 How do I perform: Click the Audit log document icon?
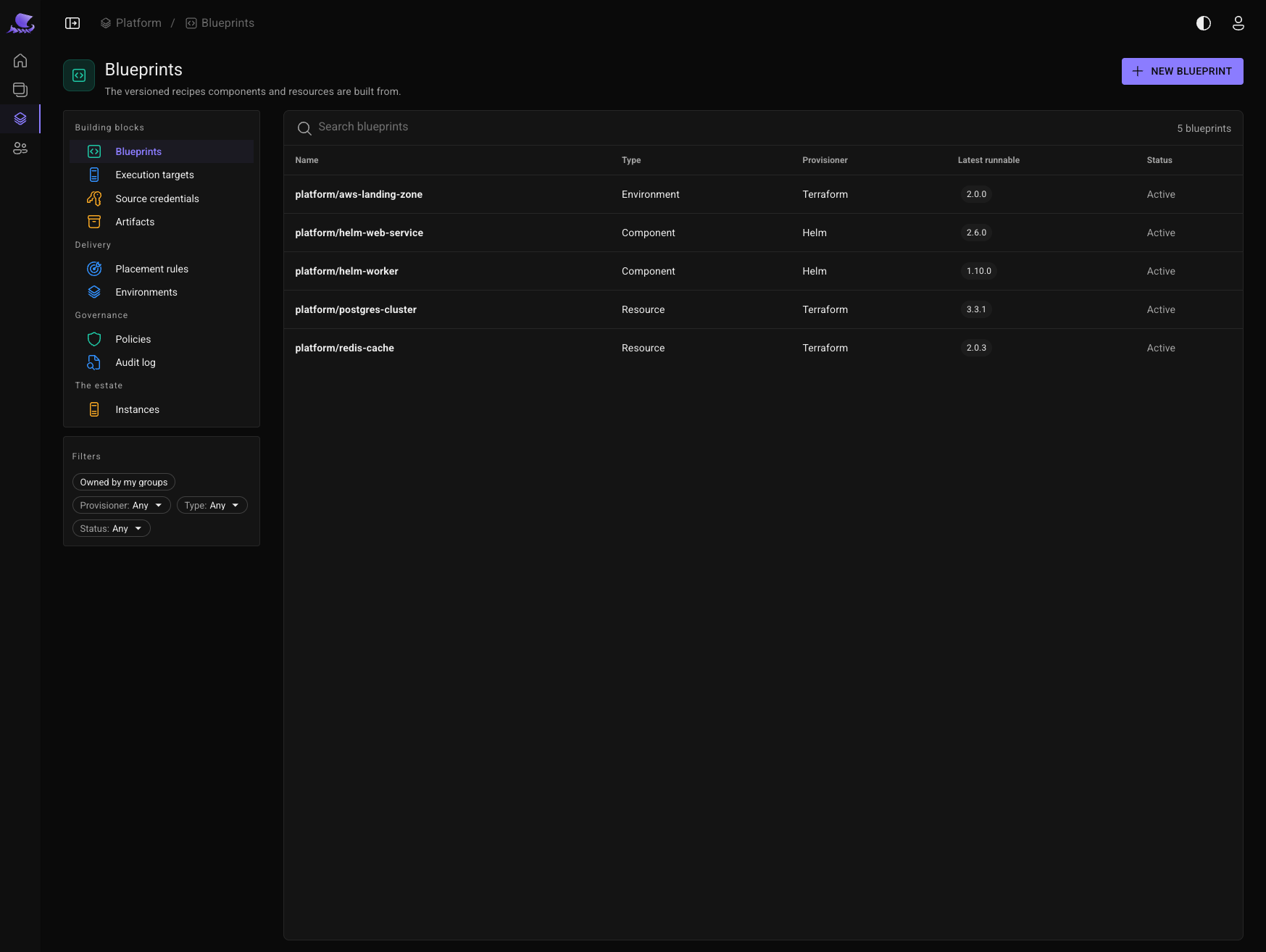(x=94, y=362)
